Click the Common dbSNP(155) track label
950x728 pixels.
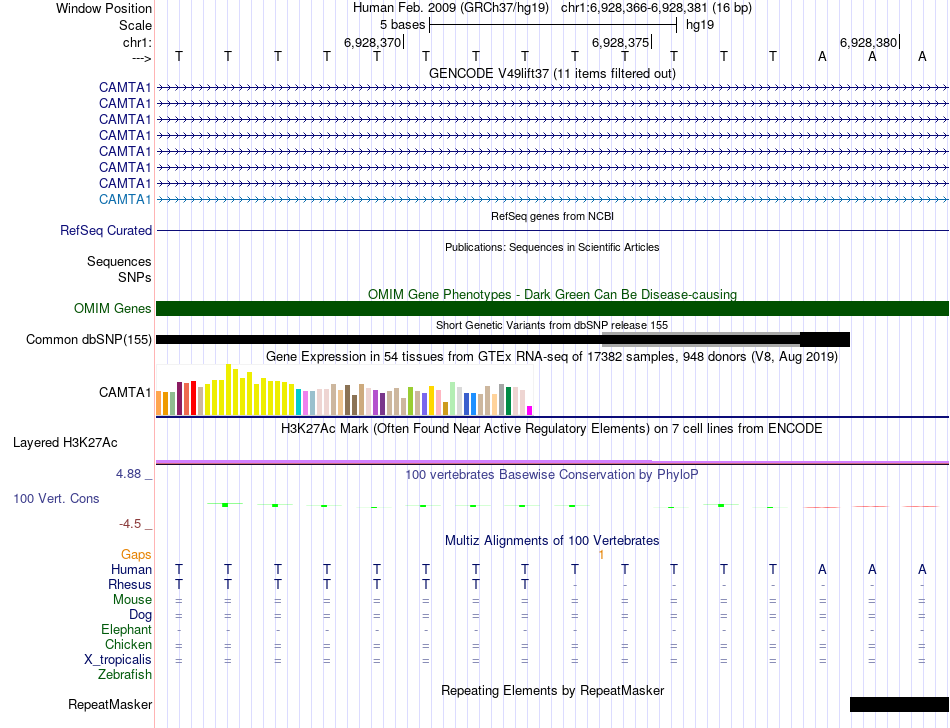pyautogui.click(x=88, y=339)
